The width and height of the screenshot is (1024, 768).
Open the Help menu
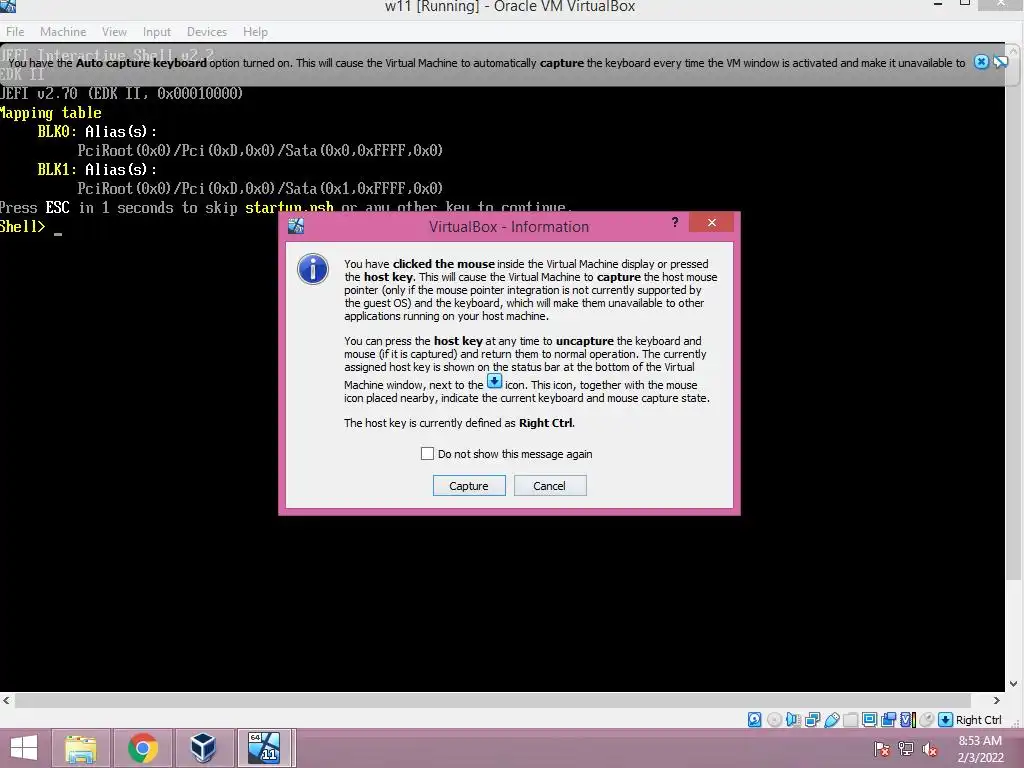(255, 31)
